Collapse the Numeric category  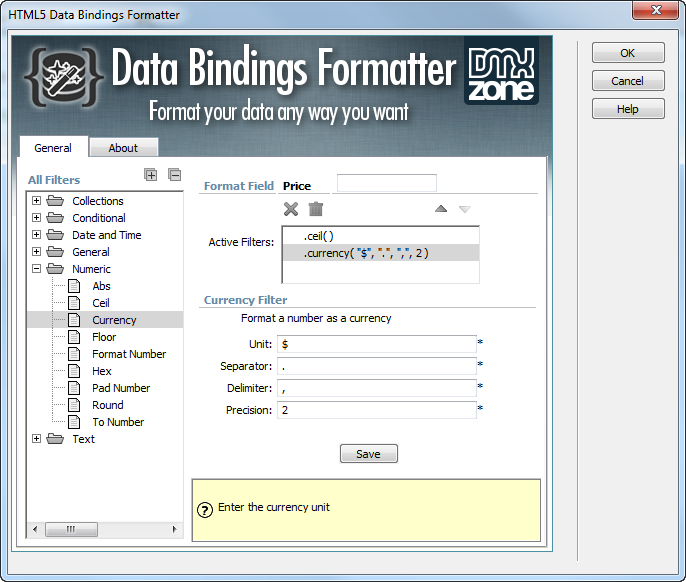pos(36,269)
